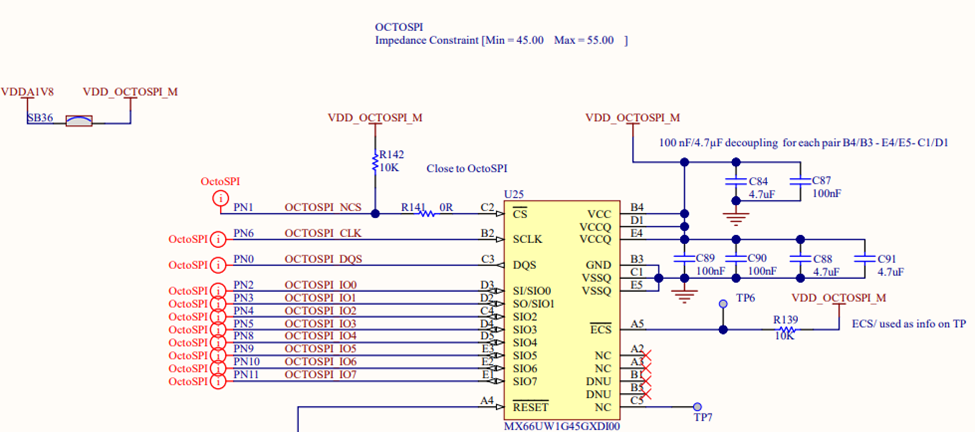Click the C89 100nF capacitor symbol
Image resolution: width=975 pixels, height=432 pixels.
pyautogui.click(x=685, y=259)
